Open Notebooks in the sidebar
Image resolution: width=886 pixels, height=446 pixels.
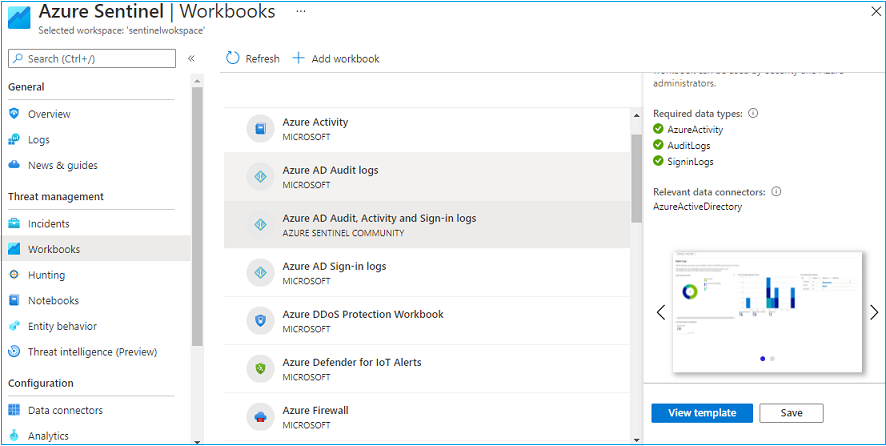(53, 301)
